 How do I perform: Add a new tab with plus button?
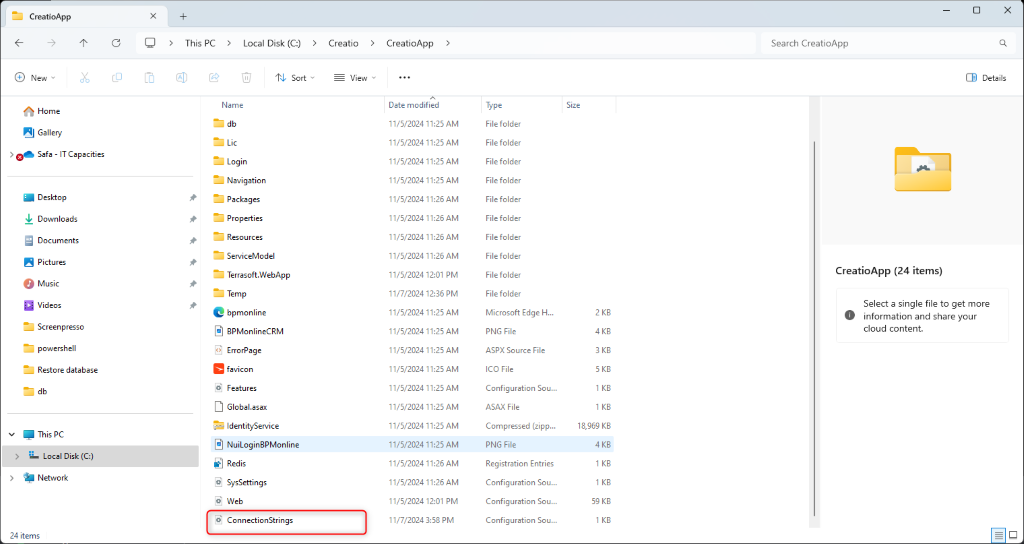[x=184, y=16]
